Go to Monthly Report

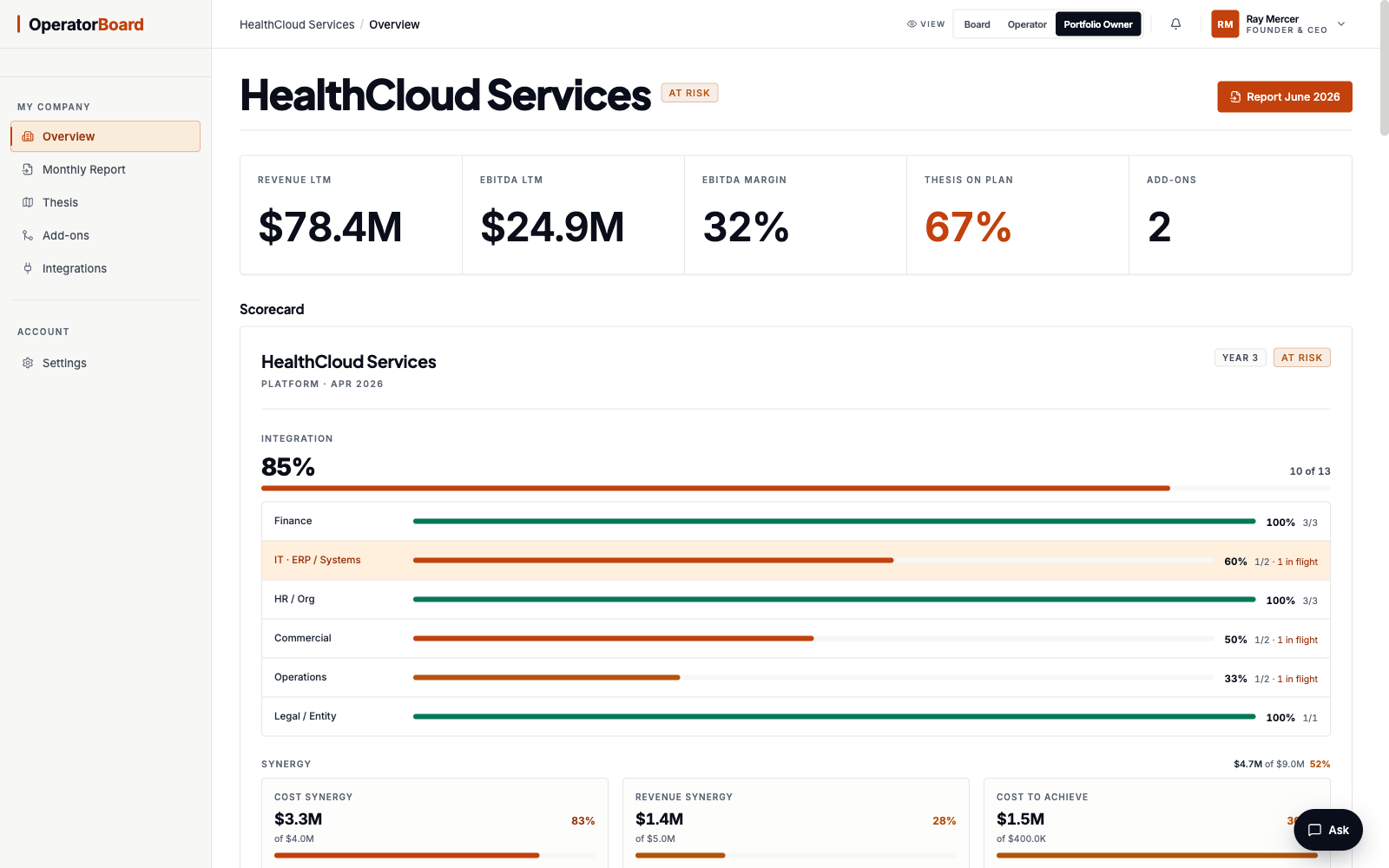106,169
